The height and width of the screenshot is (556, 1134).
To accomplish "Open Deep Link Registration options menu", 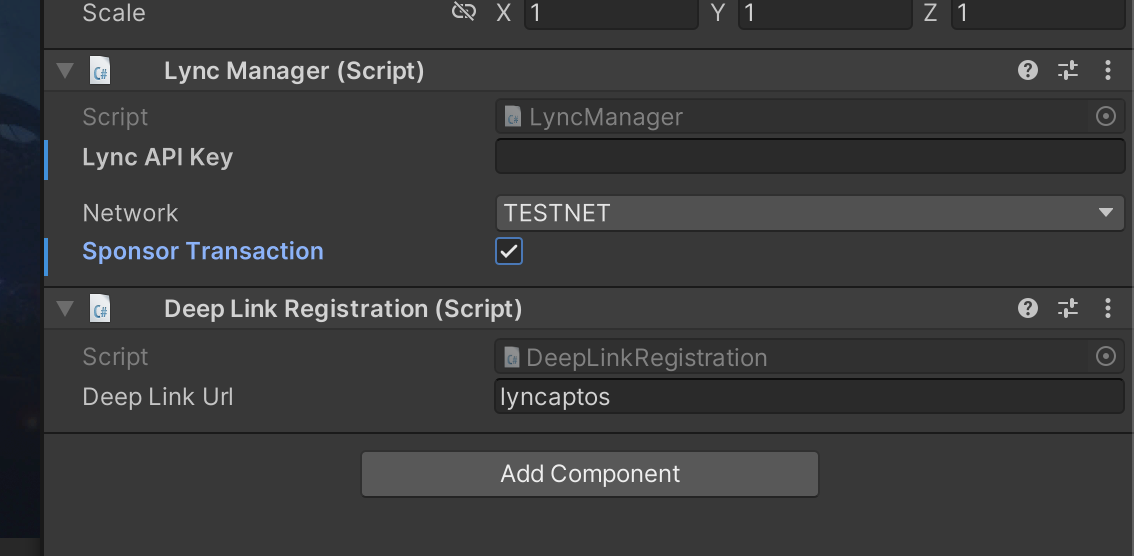I will coord(1108,308).
